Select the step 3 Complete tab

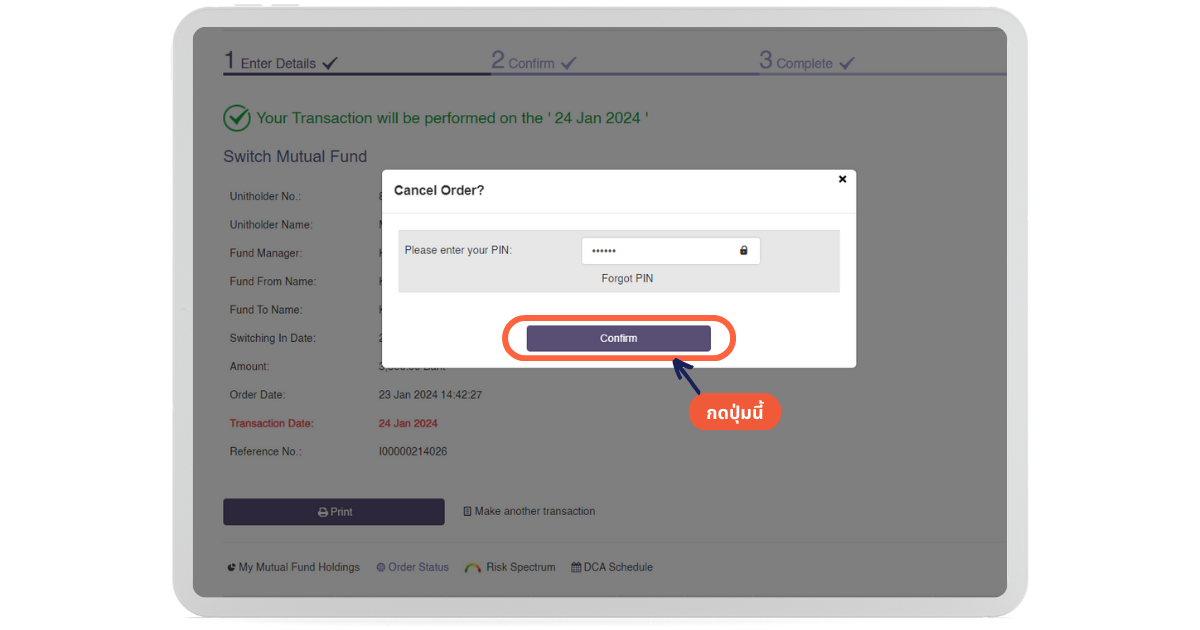807,62
